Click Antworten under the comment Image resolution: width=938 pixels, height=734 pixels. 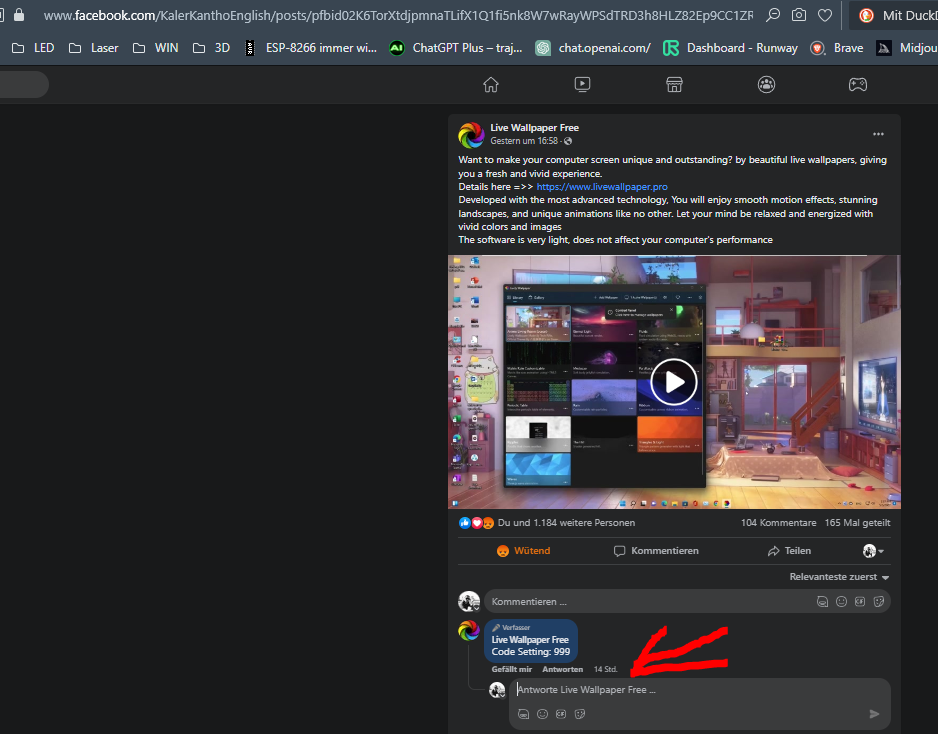tap(562, 669)
